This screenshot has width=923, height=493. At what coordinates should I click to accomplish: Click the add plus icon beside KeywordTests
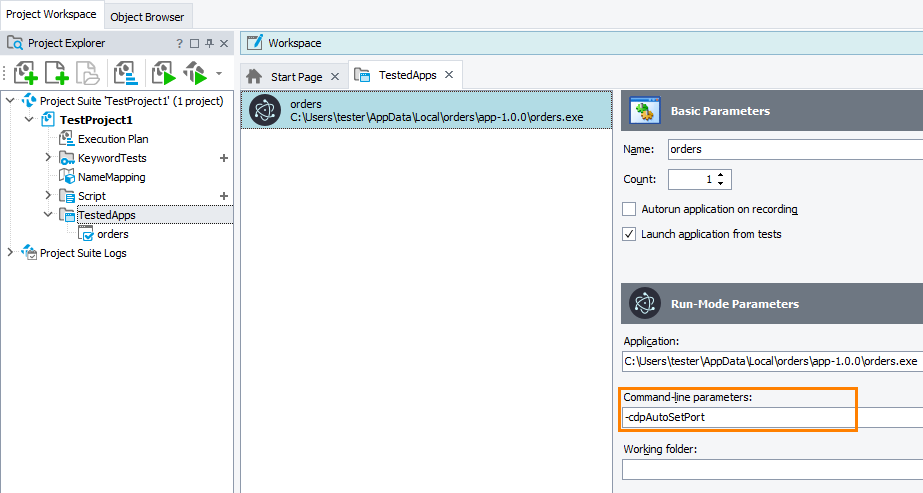coord(224,158)
